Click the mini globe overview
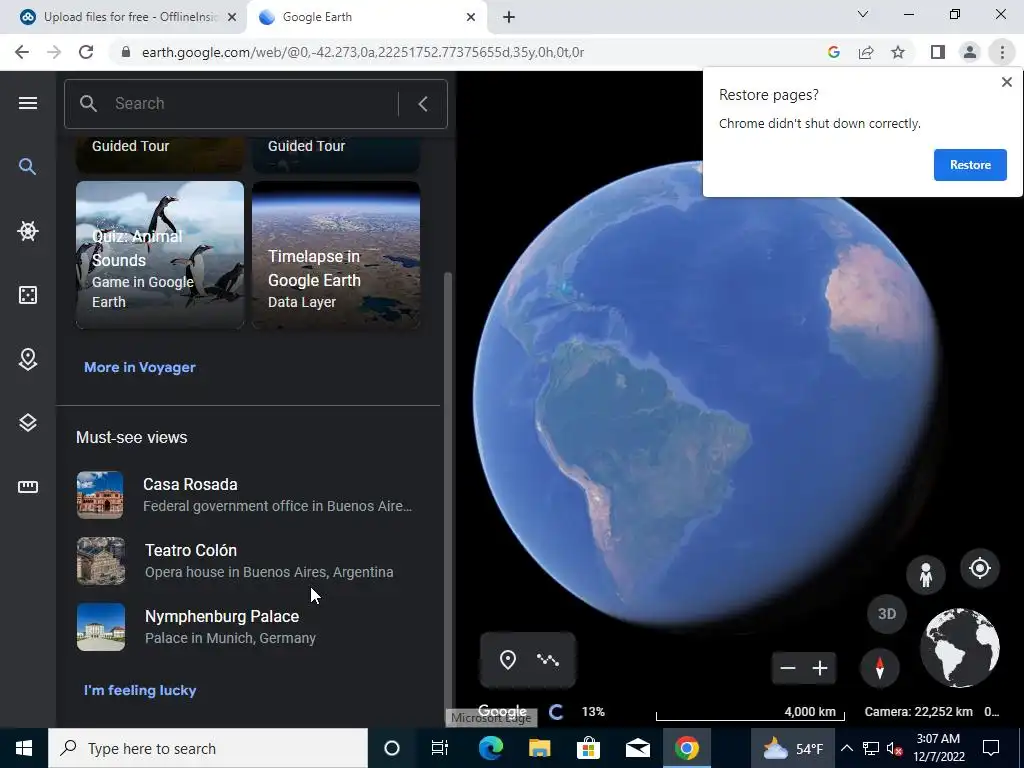The width and height of the screenshot is (1024, 768). 959,647
